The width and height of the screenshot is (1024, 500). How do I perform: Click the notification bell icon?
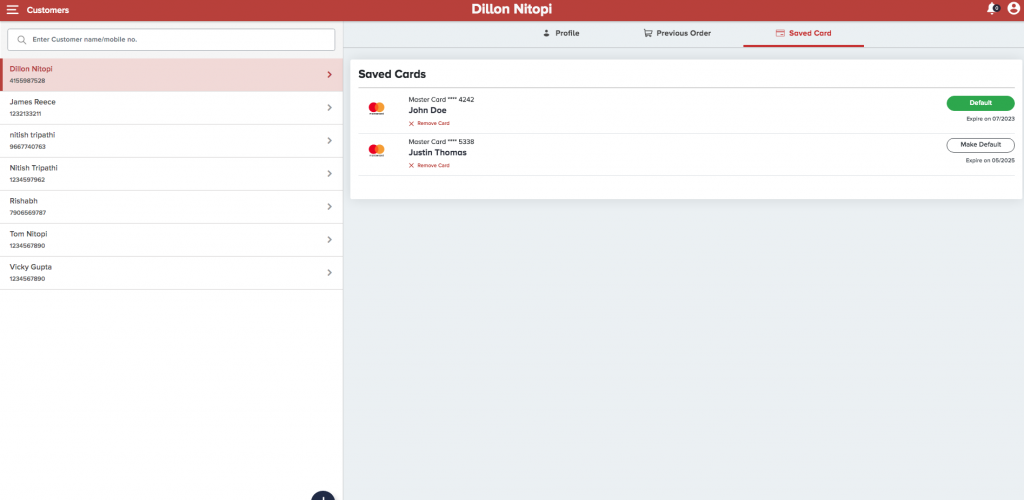[x=992, y=9]
